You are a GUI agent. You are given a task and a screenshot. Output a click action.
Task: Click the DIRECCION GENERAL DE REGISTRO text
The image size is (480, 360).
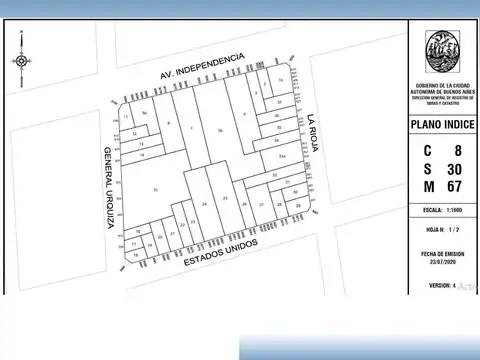tap(443, 98)
